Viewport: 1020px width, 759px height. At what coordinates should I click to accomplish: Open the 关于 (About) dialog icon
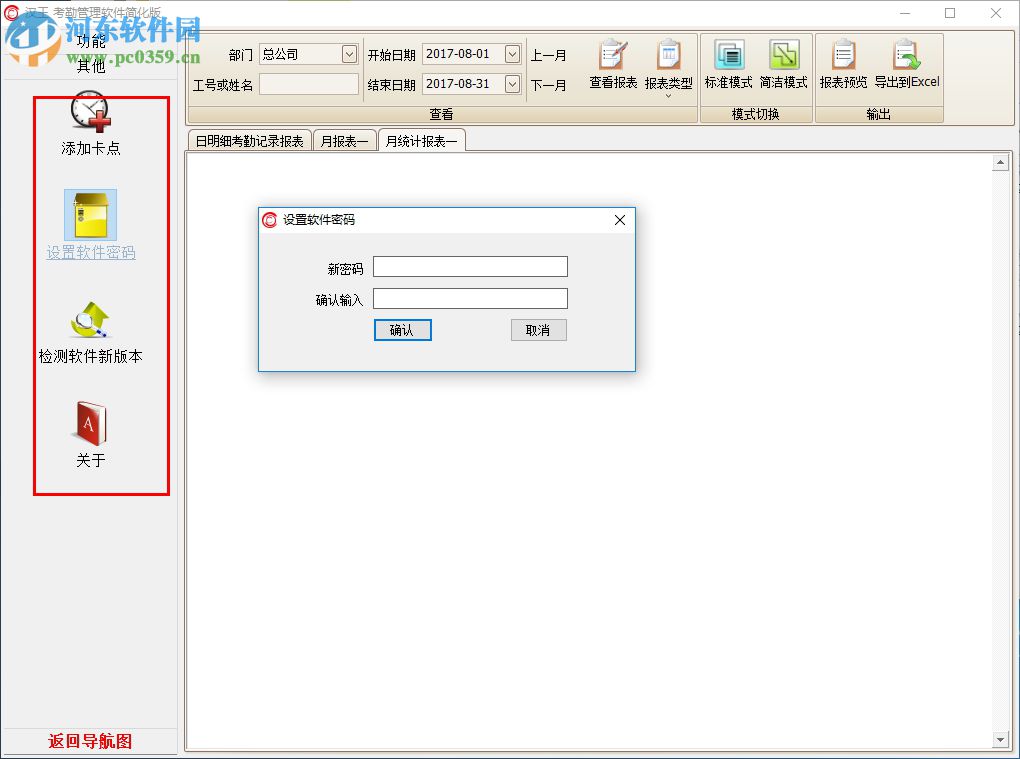(89, 437)
